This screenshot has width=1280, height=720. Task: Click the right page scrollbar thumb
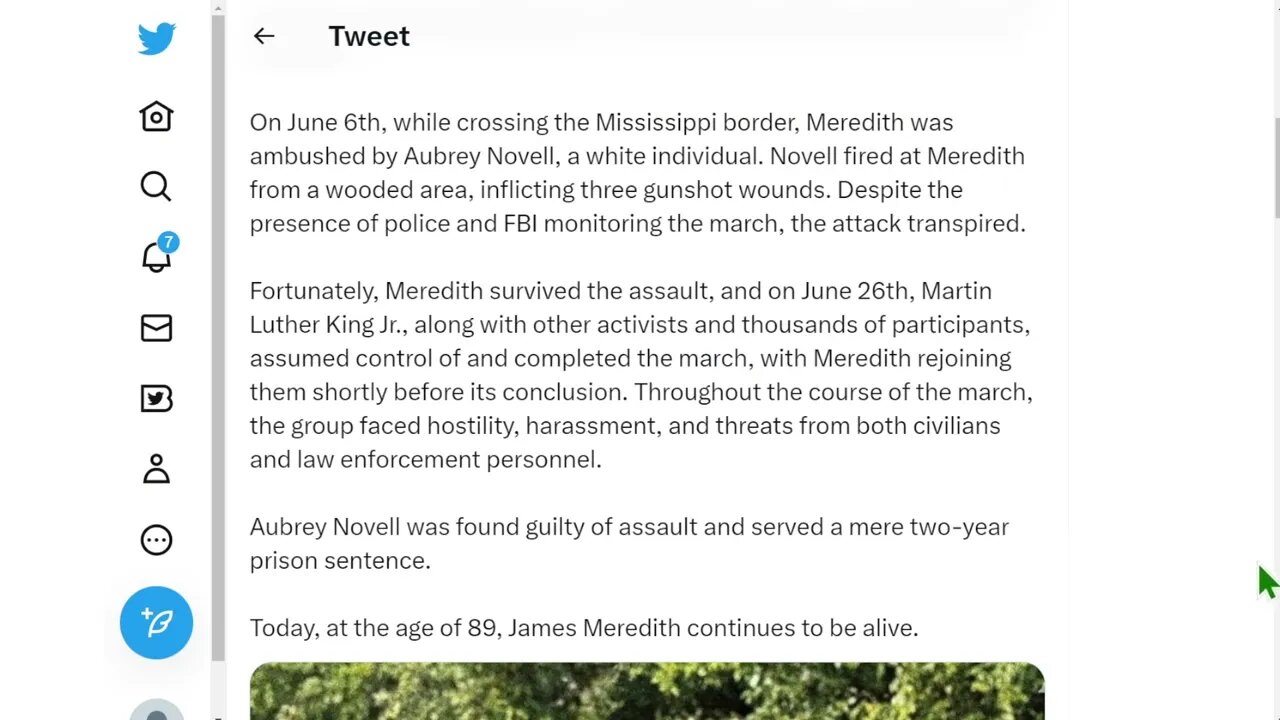pyautogui.click(x=1274, y=165)
